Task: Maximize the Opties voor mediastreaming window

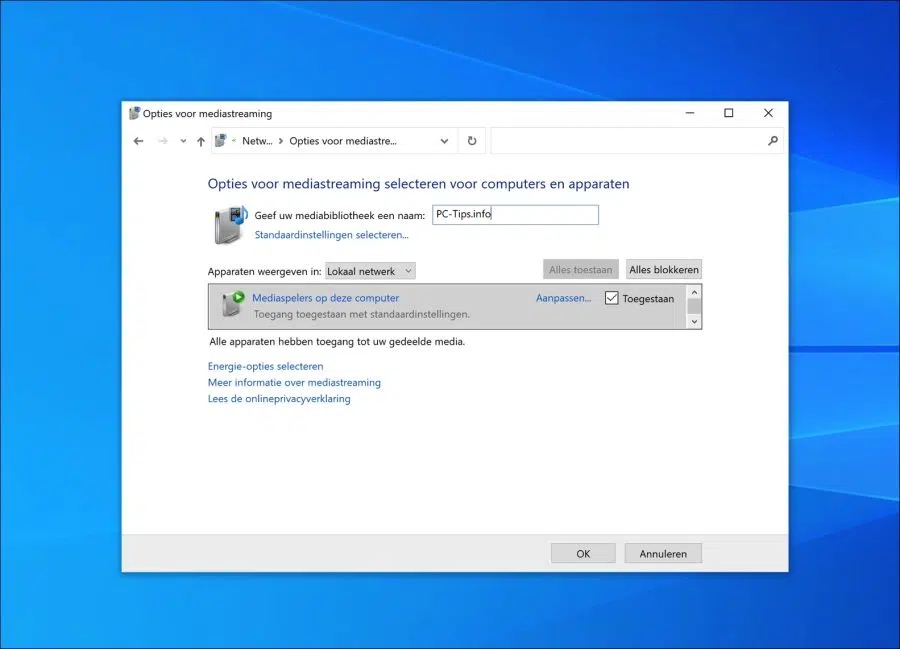Action: pos(728,113)
